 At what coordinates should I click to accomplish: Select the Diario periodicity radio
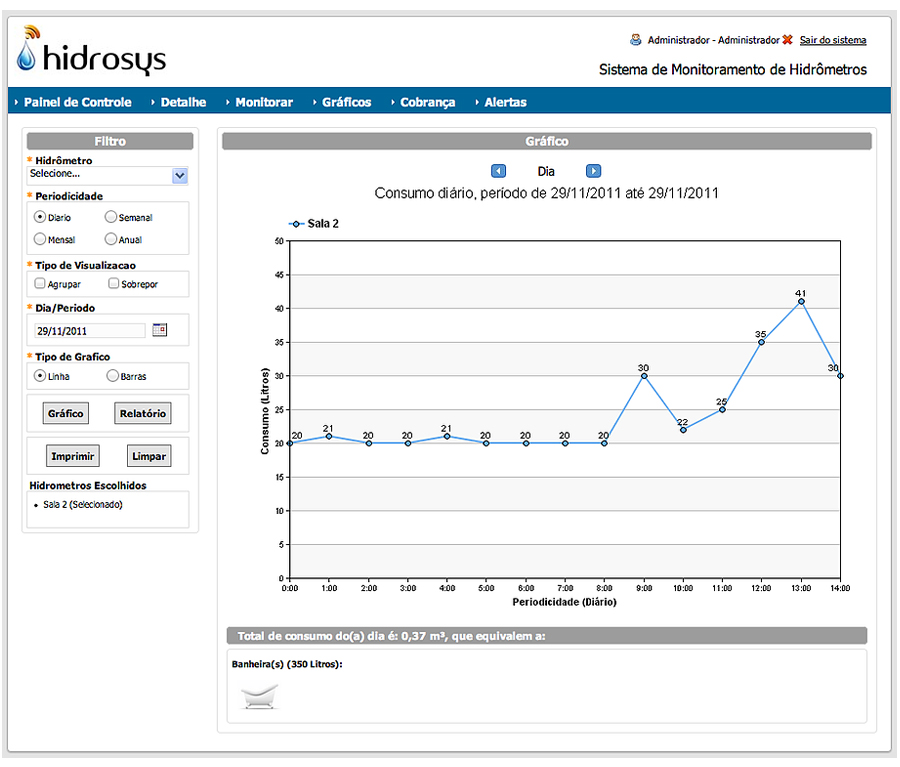(40, 217)
